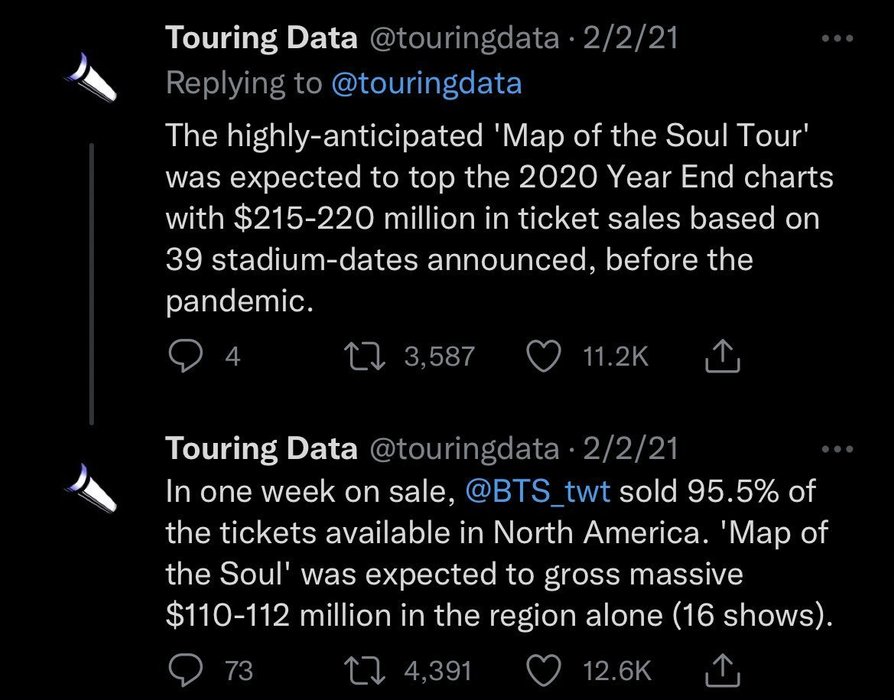Open Touring Data profile name on first tweet

261,38
